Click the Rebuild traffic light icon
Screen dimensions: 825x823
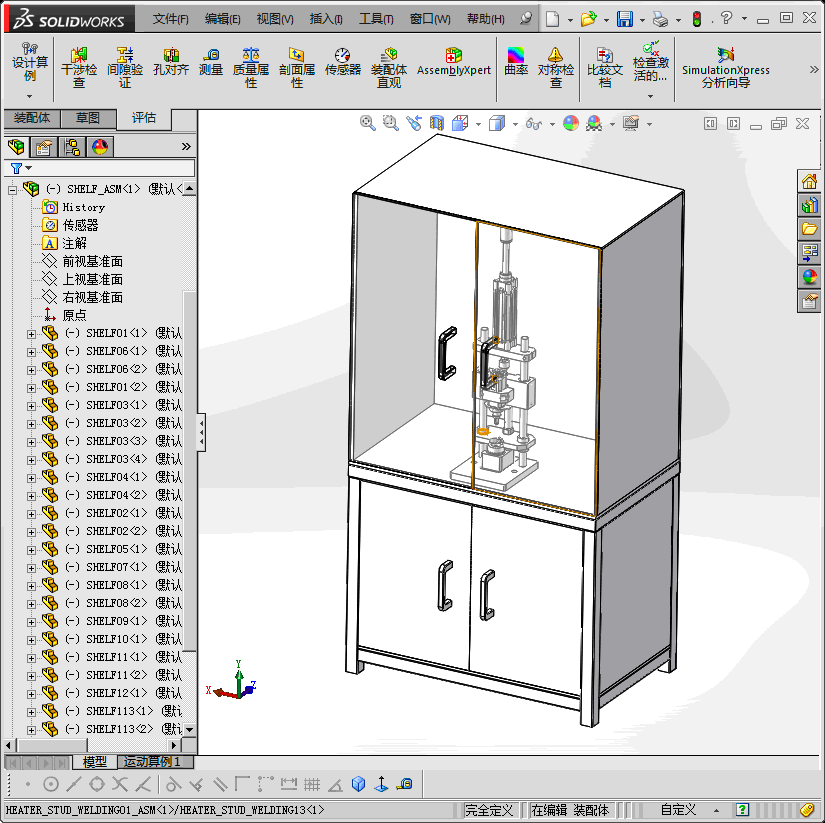click(697, 19)
